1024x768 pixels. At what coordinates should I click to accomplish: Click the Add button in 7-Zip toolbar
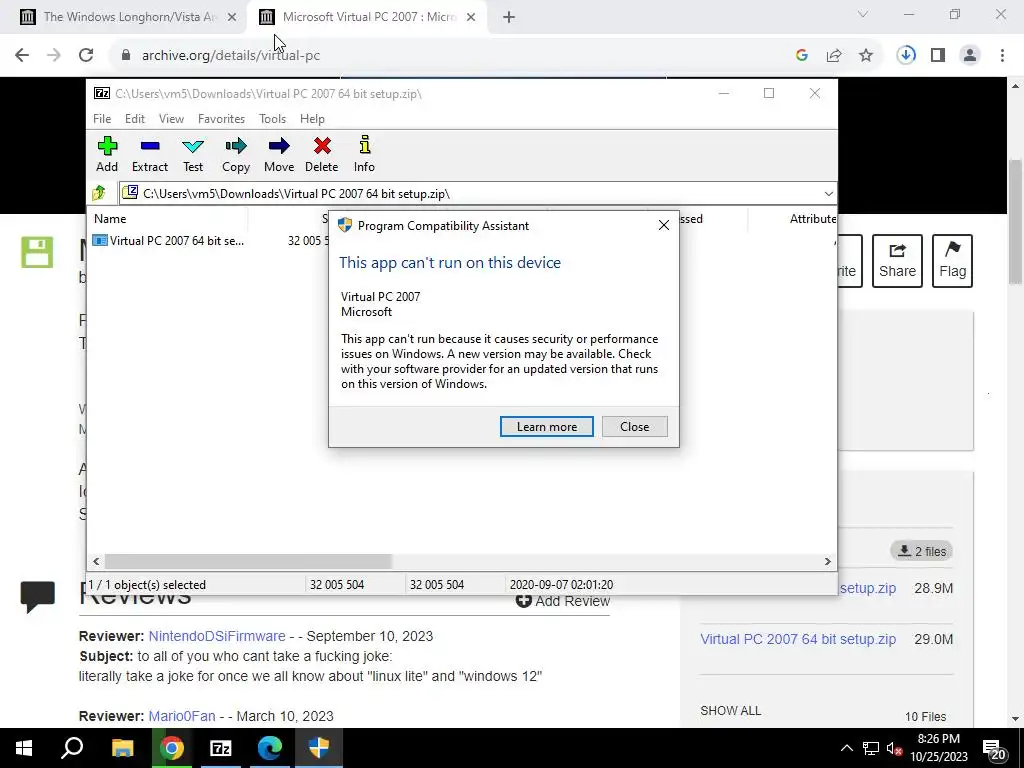click(107, 154)
